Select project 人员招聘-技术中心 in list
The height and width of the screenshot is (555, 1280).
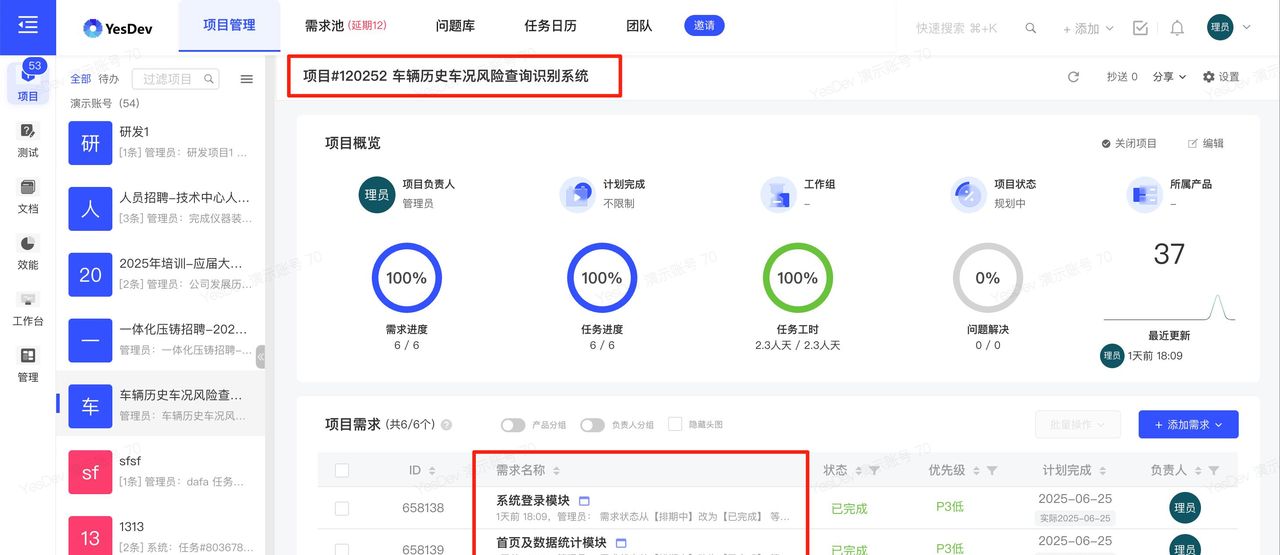click(161, 208)
